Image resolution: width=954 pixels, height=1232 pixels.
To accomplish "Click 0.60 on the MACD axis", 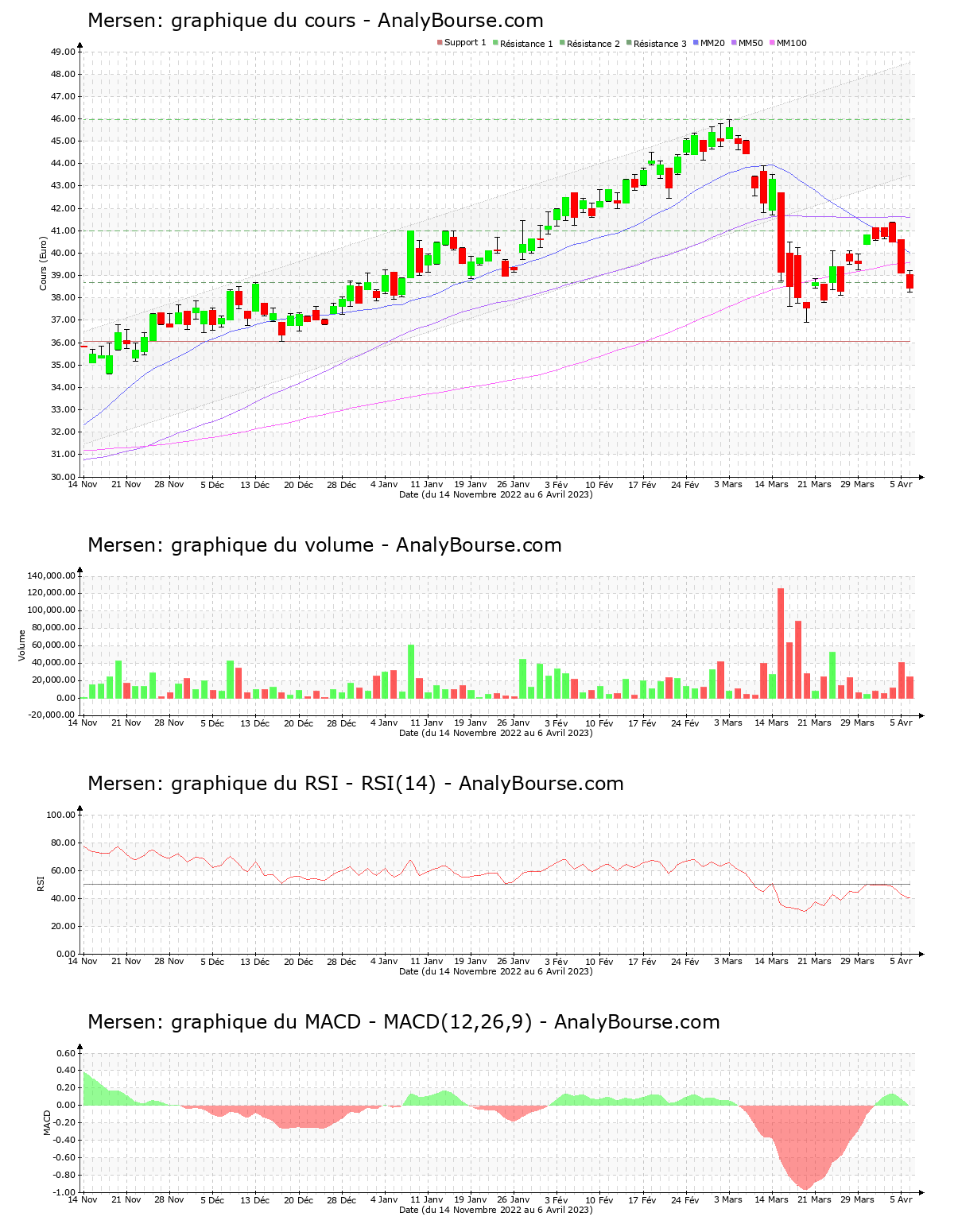I will pos(66,1053).
